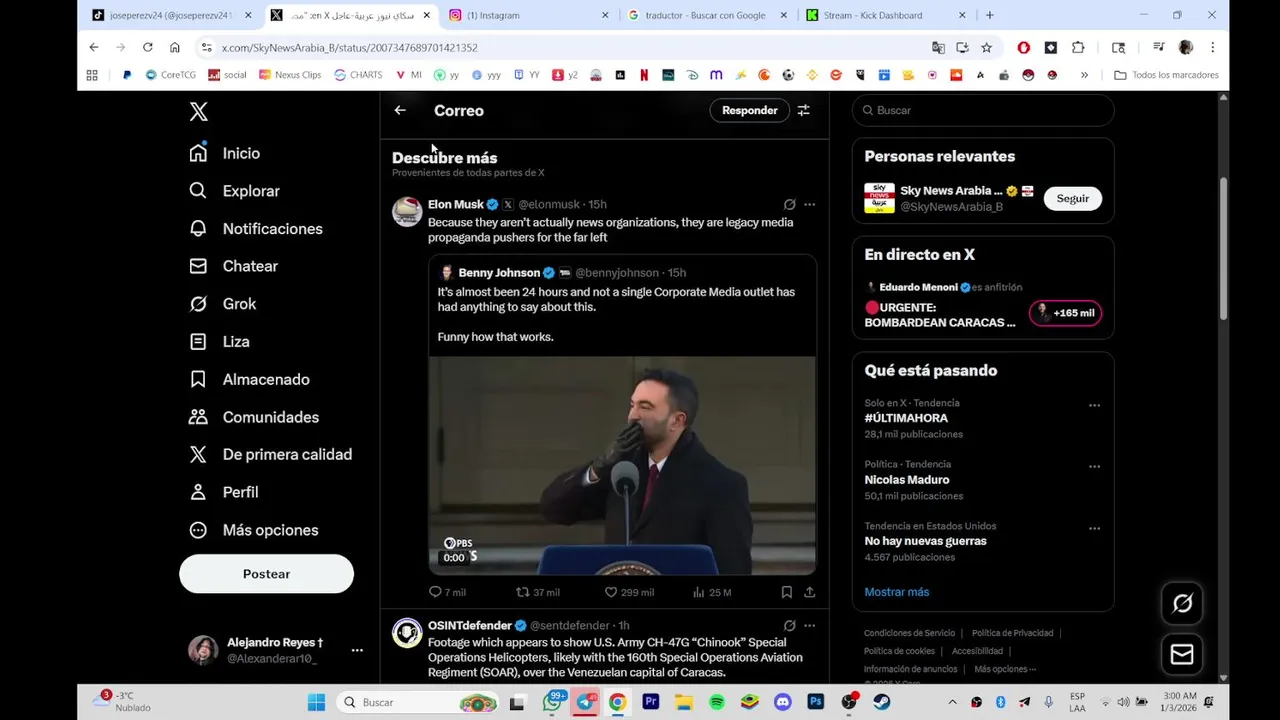Image resolution: width=1280 pixels, height=720 pixels.
Task: View the post analytics showing 25 M
Action: pos(712,592)
